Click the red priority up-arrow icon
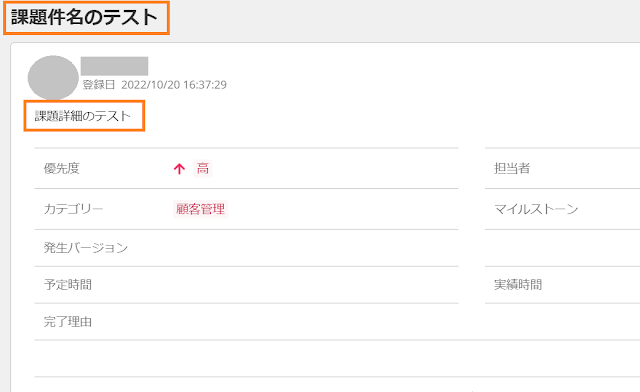The image size is (640, 392). coord(179,169)
